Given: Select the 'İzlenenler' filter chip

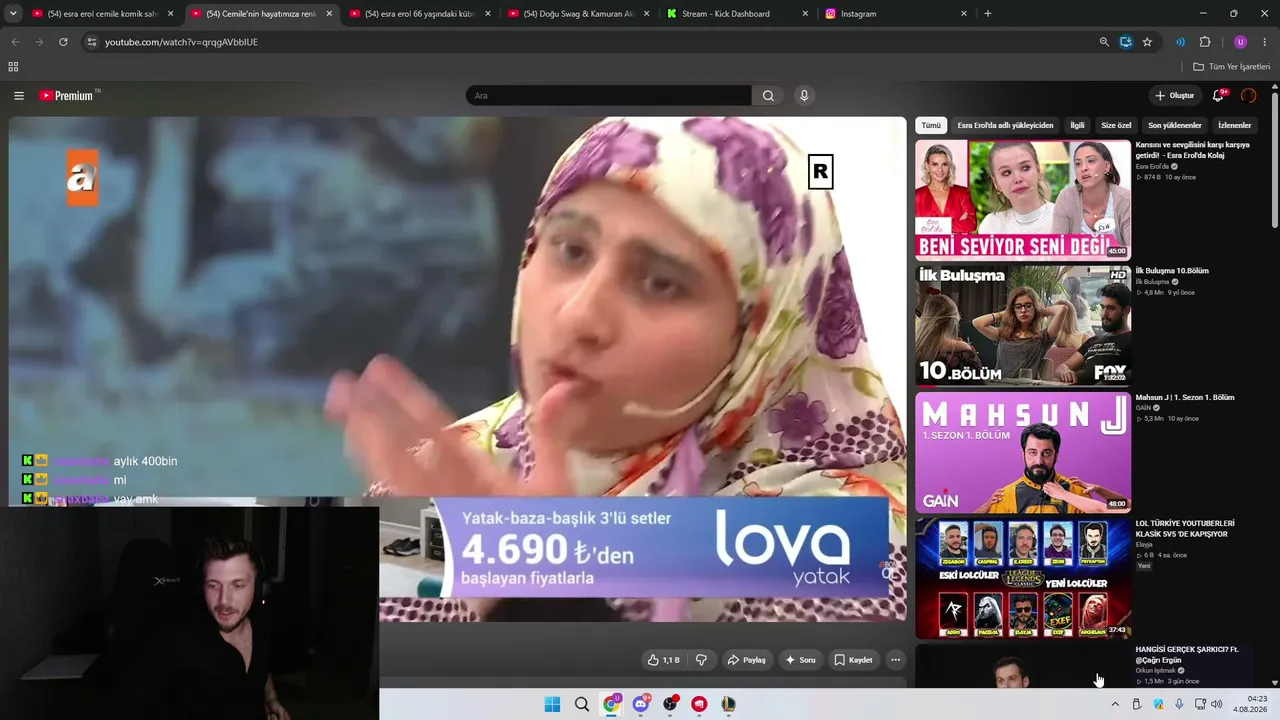Looking at the screenshot, I should (1235, 126).
